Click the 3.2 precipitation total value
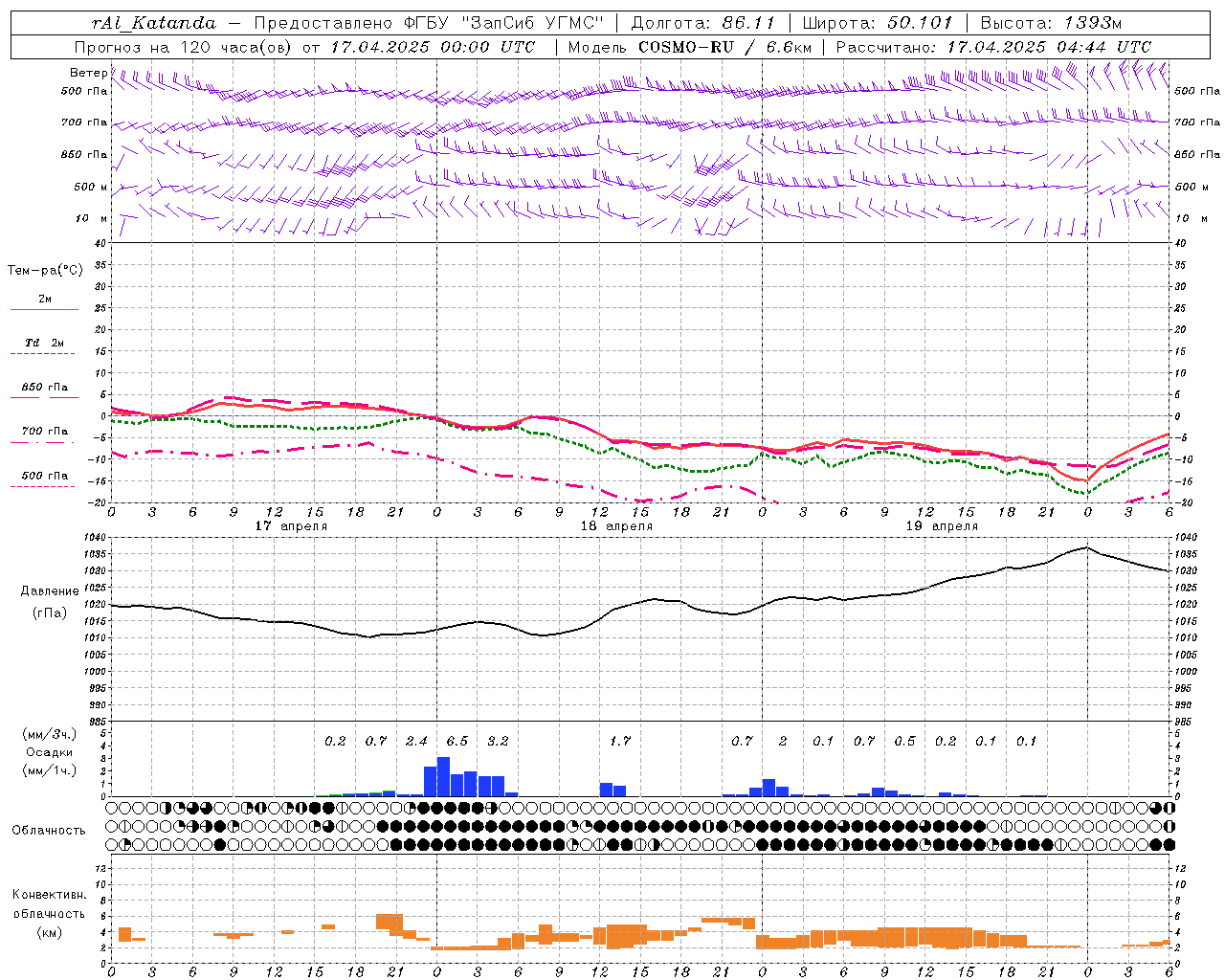Viewport: 1225px width, 980px height. (498, 741)
